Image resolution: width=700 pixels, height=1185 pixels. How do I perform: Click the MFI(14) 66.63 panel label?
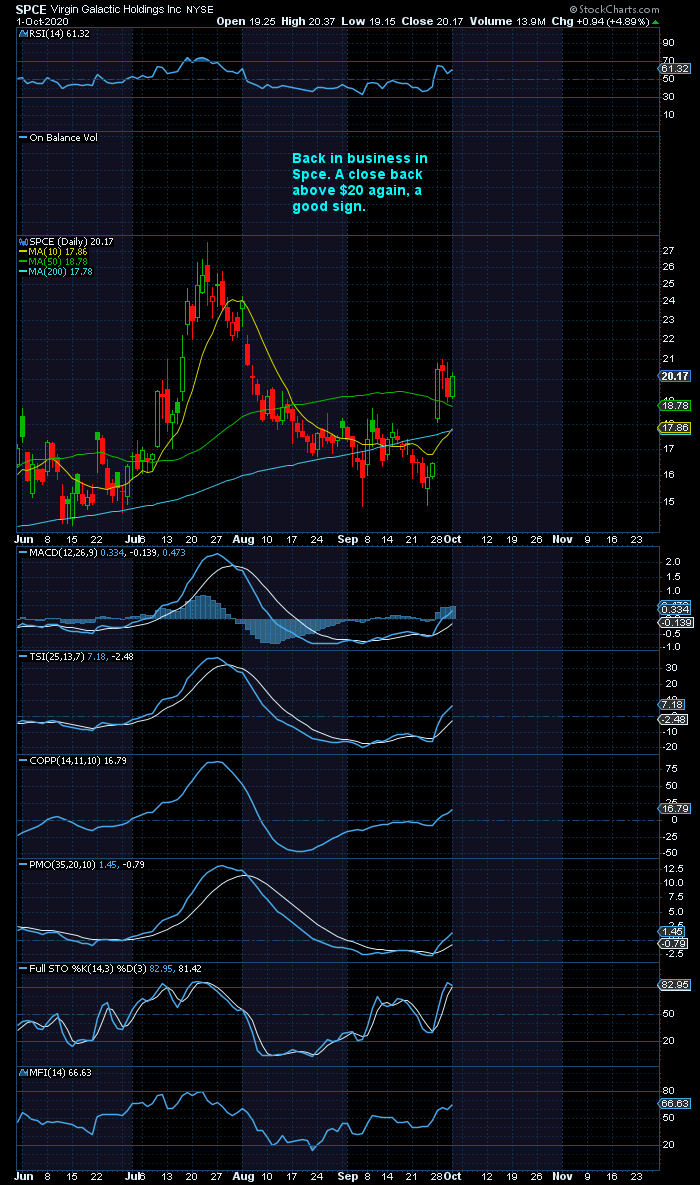(55, 1072)
